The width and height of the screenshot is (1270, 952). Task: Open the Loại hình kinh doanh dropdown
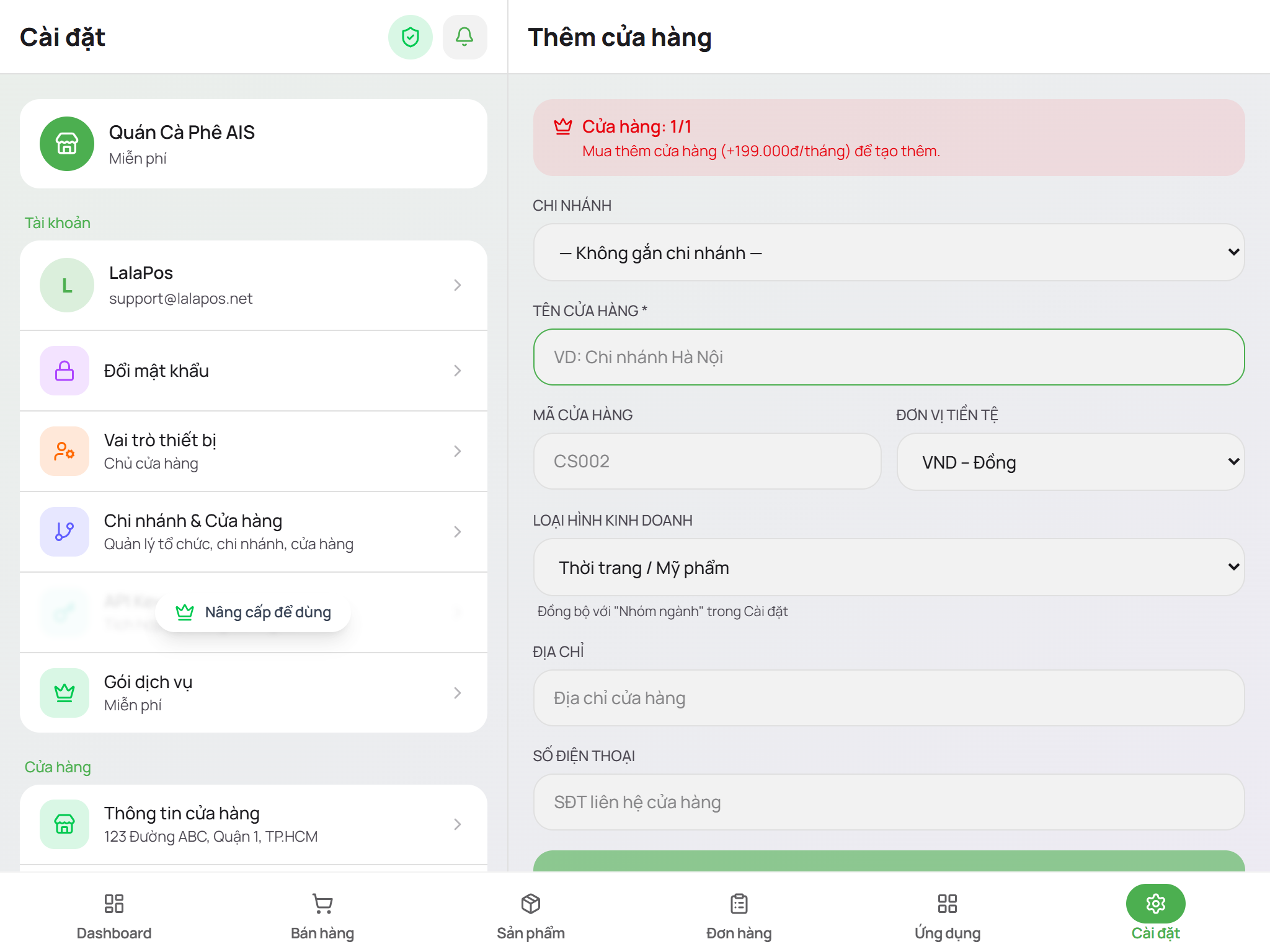(x=889, y=567)
